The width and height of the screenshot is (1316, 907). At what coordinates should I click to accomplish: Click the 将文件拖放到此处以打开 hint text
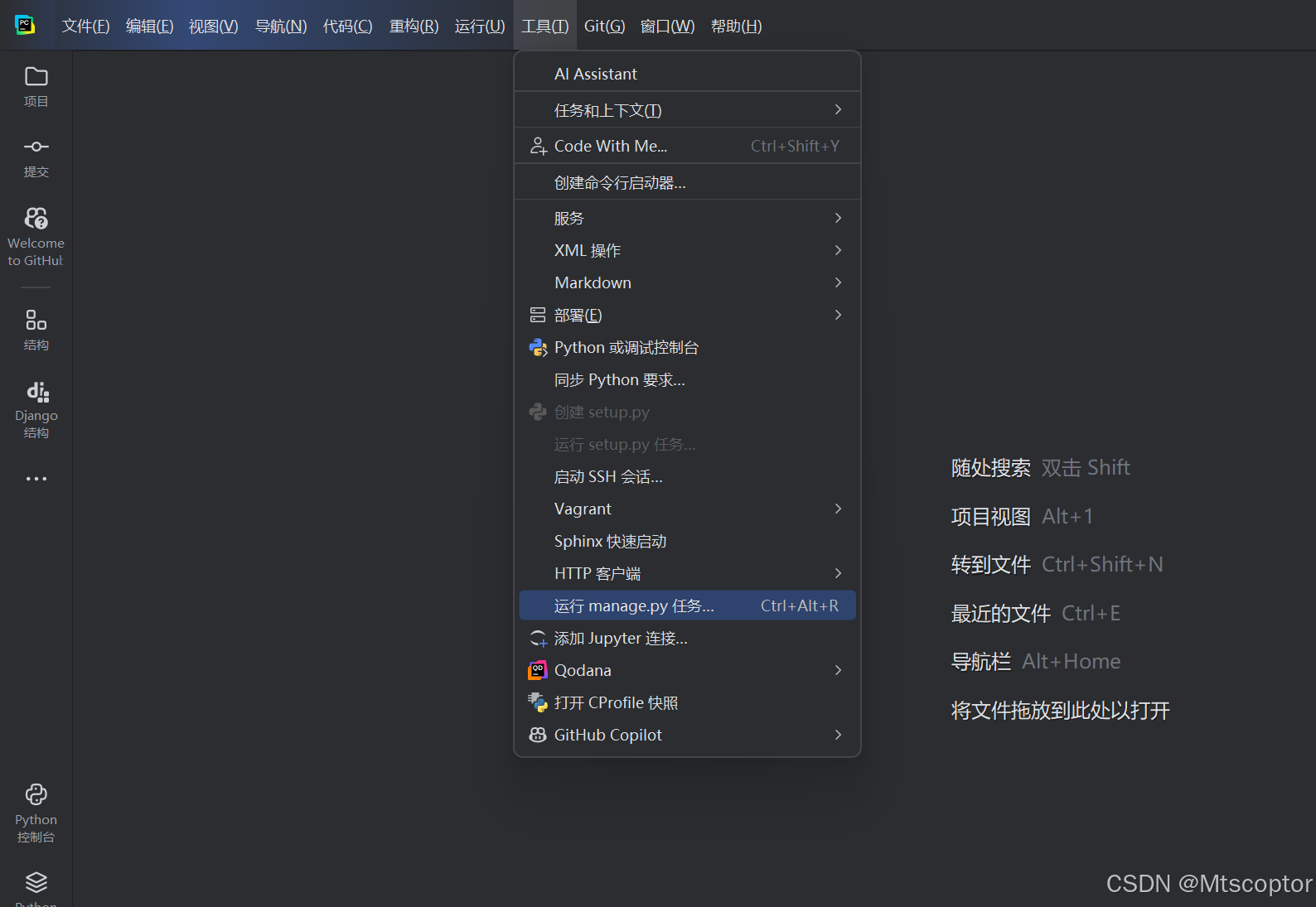(x=1060, y=711)
